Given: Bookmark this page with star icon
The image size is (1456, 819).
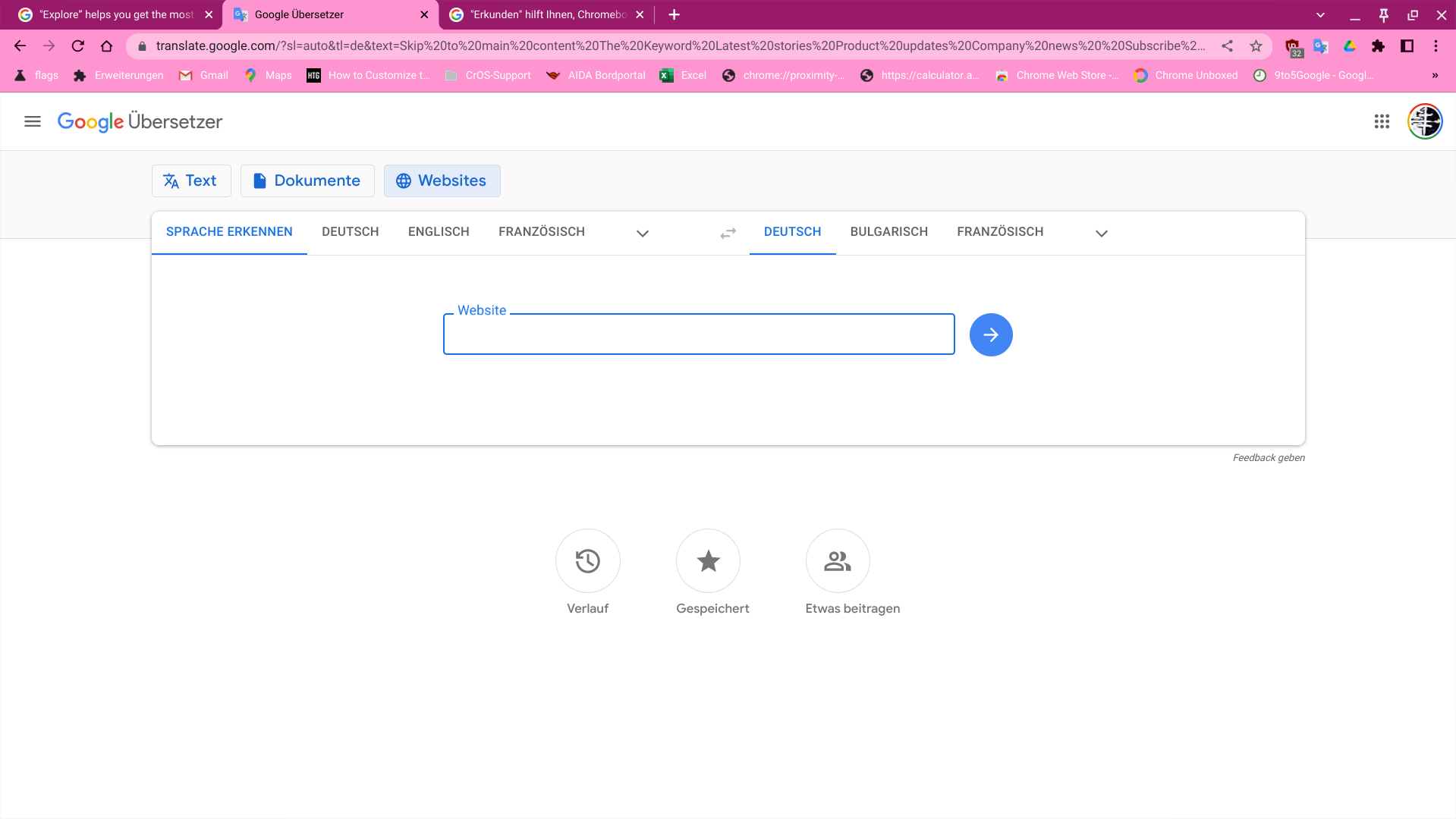Looking at the screenshot, I should click(x=1256, y=46).
